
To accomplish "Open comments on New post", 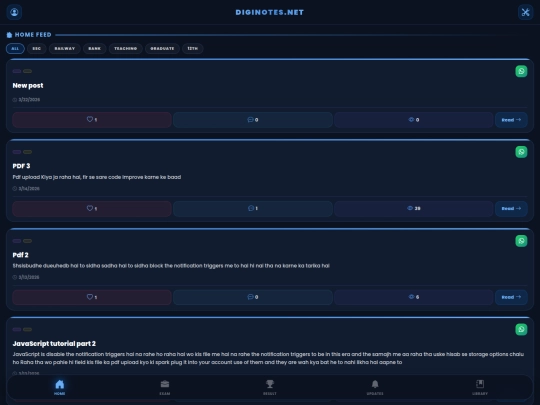I will 253,120.
